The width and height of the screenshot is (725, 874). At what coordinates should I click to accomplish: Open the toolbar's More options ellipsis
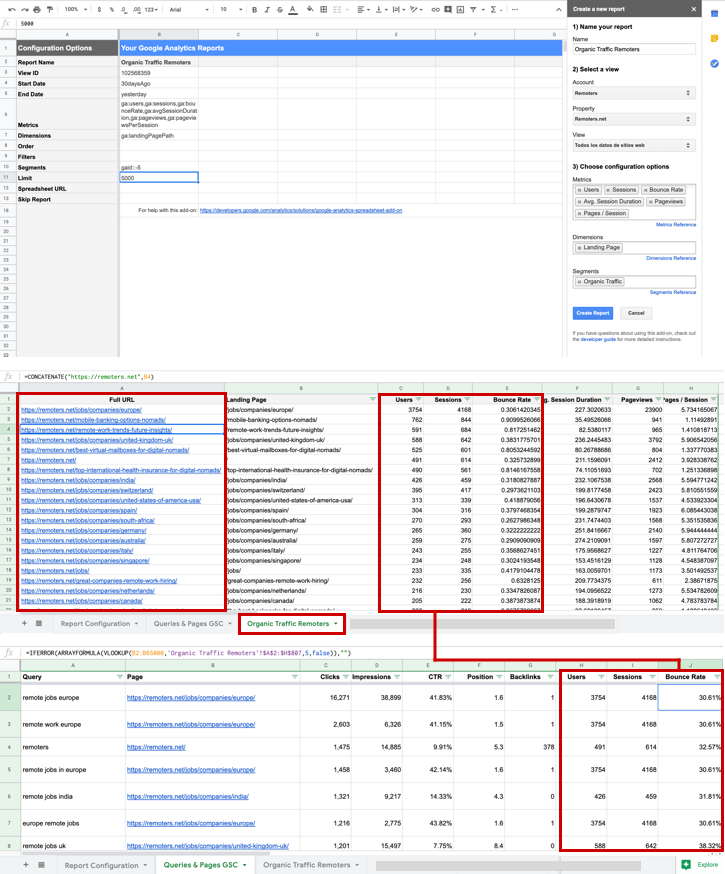(514, 9)
